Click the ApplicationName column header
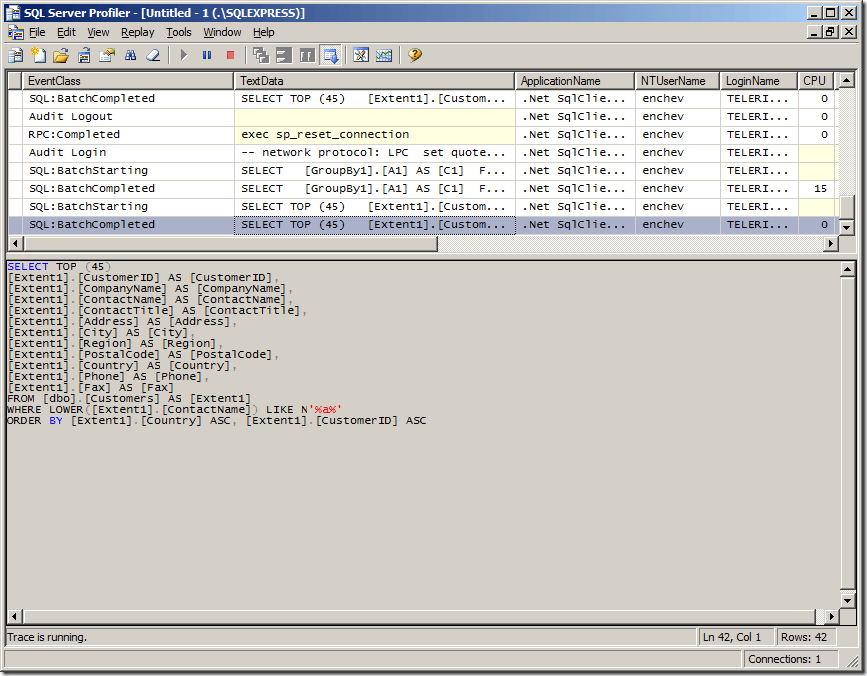The height and width of the screenshot is (676, 867). pyautogui.click(x=575, y=81)
